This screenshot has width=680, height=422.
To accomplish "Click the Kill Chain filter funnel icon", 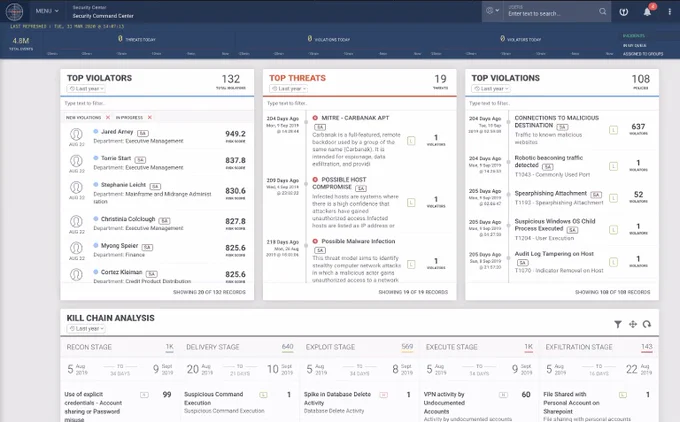I will (x=618, y=324).
